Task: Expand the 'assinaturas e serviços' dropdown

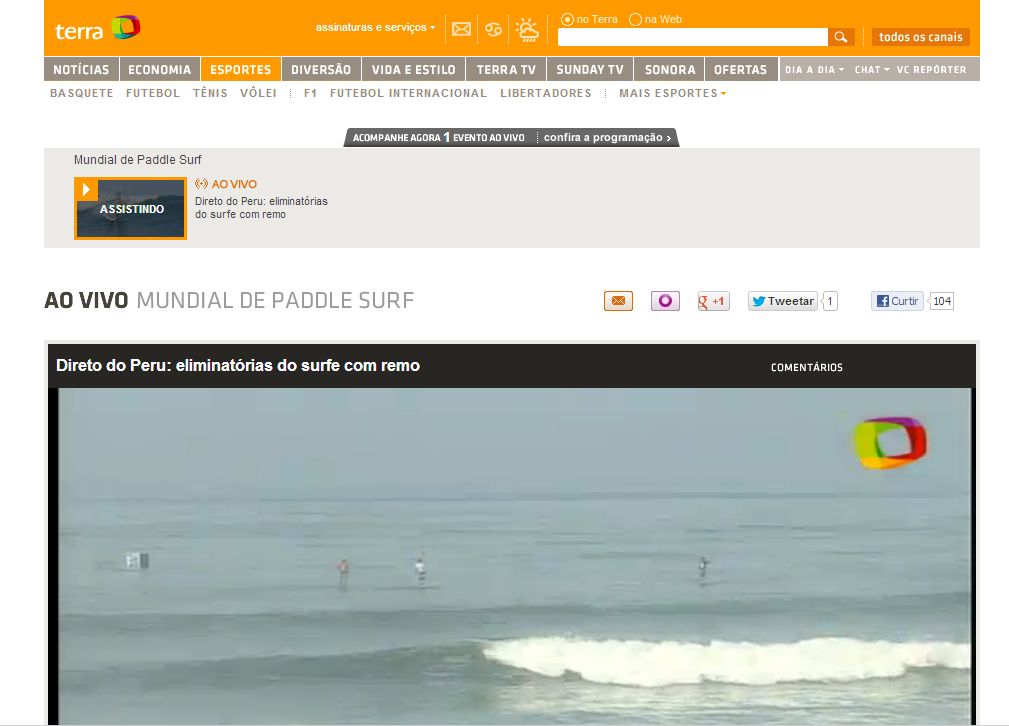Action: point(375,27)
